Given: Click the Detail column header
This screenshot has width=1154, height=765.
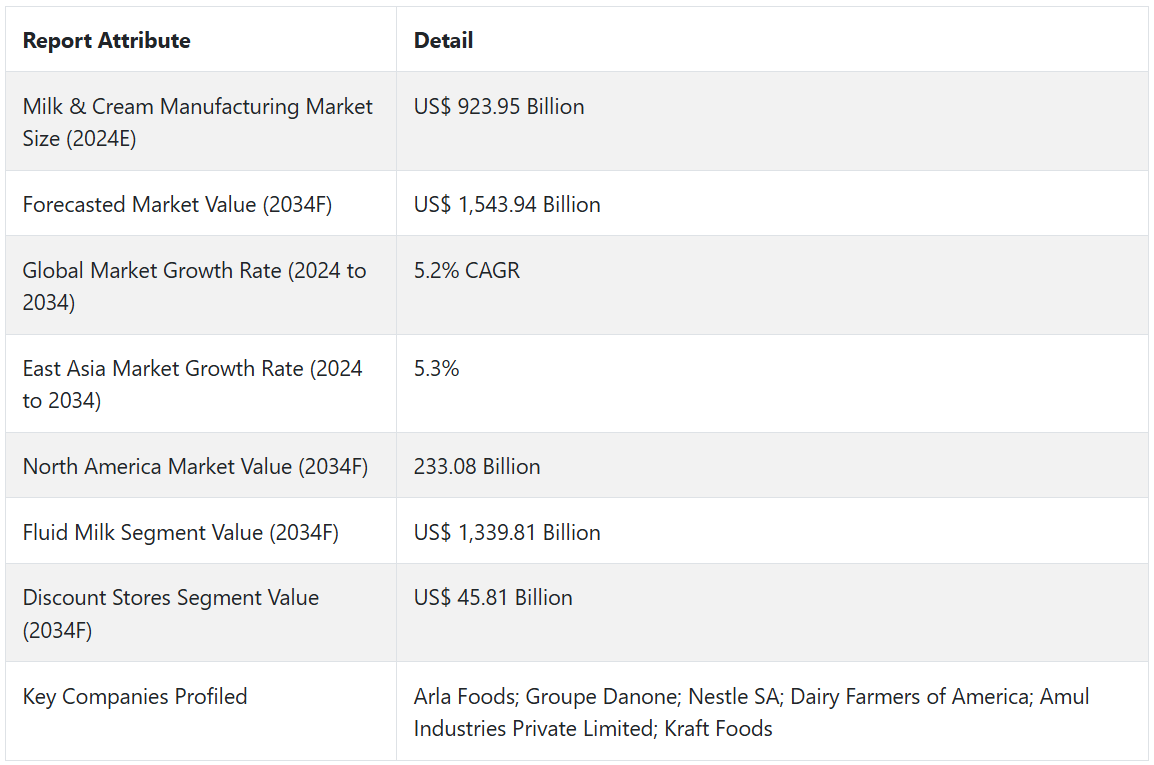Looking at the screenshot, I should click(x=443, y=41).
